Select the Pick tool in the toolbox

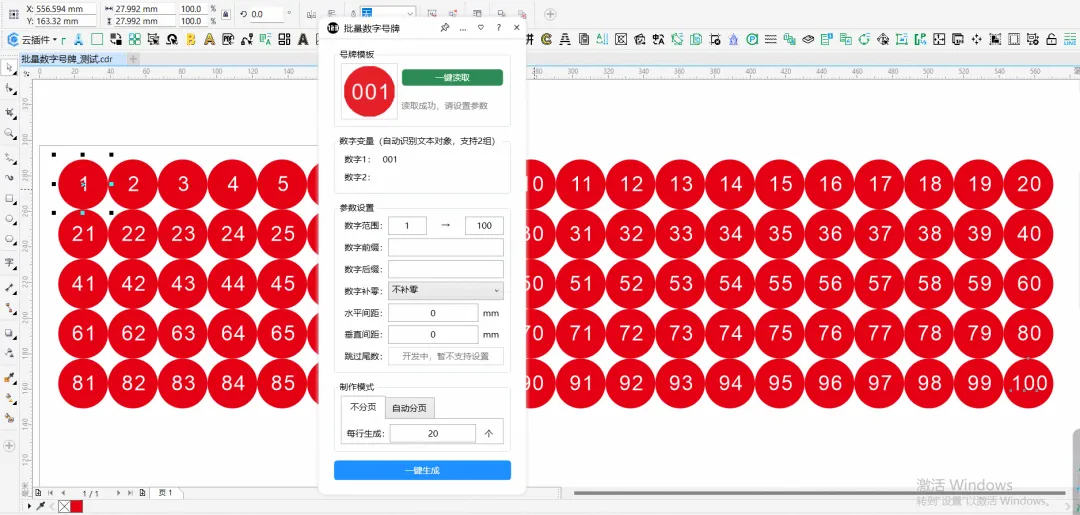point(9,68)
